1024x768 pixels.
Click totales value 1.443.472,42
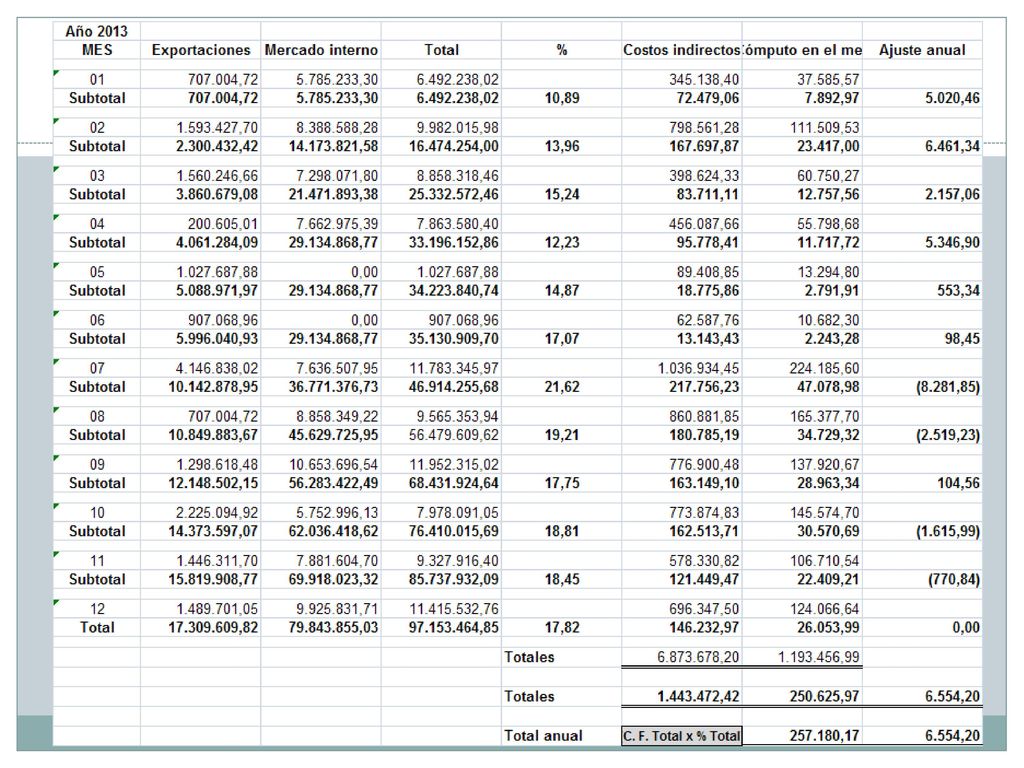[698, 696]
